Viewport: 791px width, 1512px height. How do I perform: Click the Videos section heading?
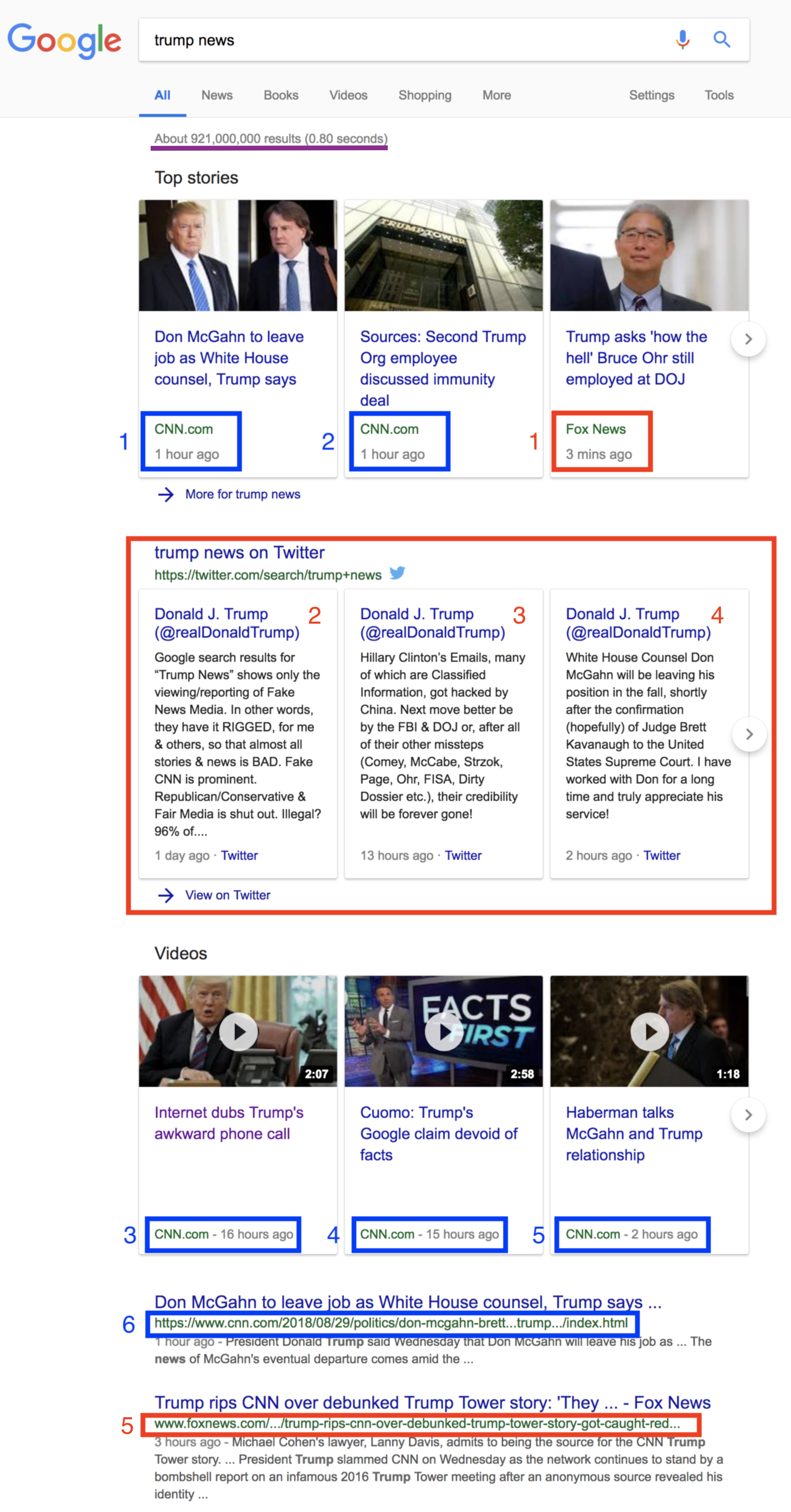pyautogui.click(x=181, y=953)
